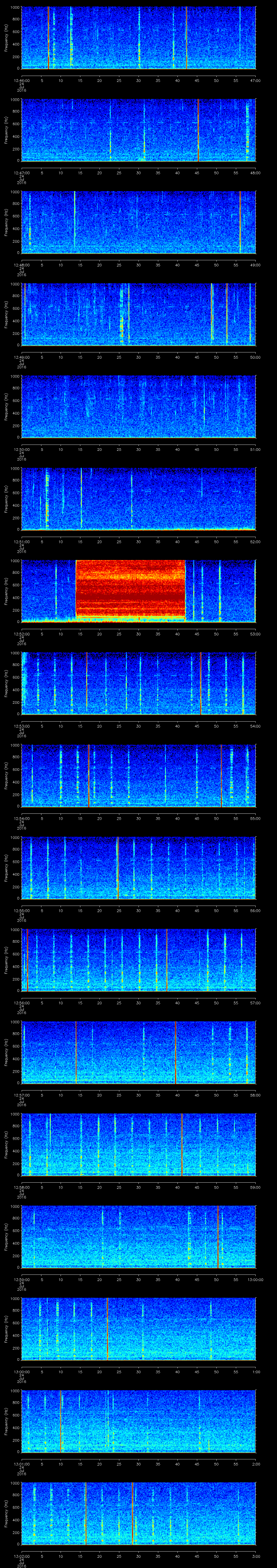The width and height of the screenshot is (277, 1568).
Task: Select the spectrogram panel starting at 12:51:00
Action: [139, 499]
